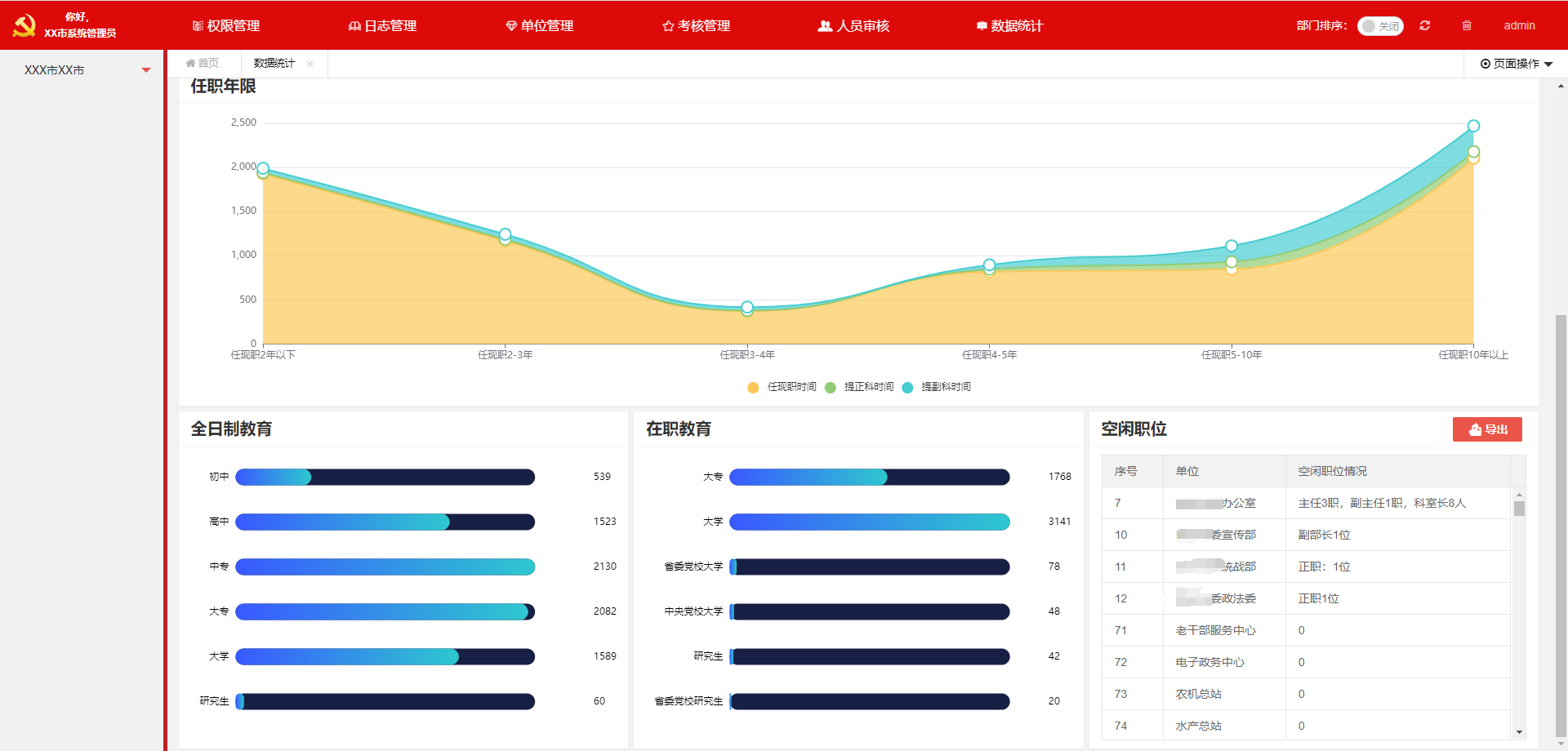1568x751 pixels.
Task: Toggle the 部门排序 switch
Action: coord(1379,26)
